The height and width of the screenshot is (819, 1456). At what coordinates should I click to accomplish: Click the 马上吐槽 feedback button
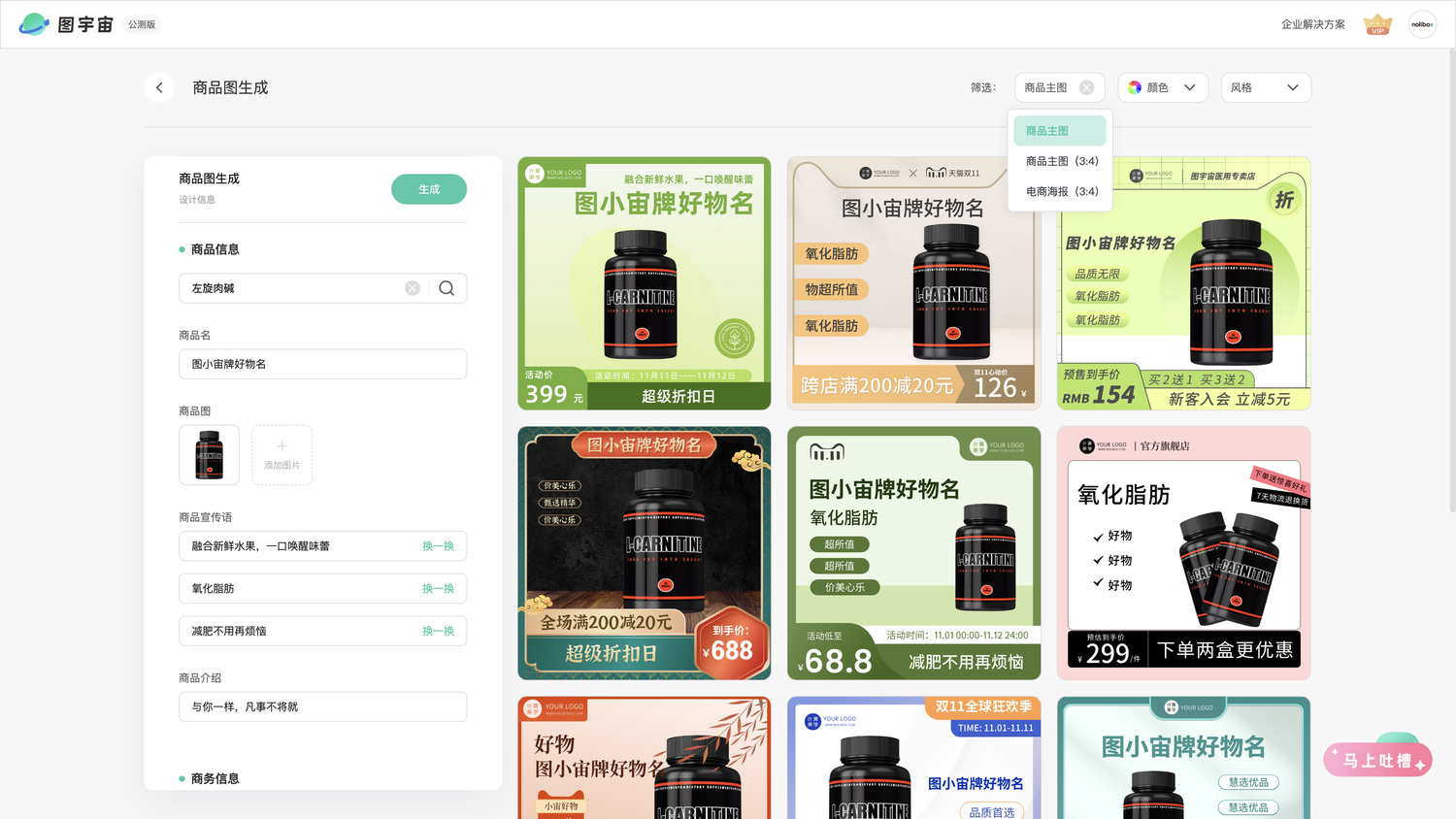point(1378,761)
